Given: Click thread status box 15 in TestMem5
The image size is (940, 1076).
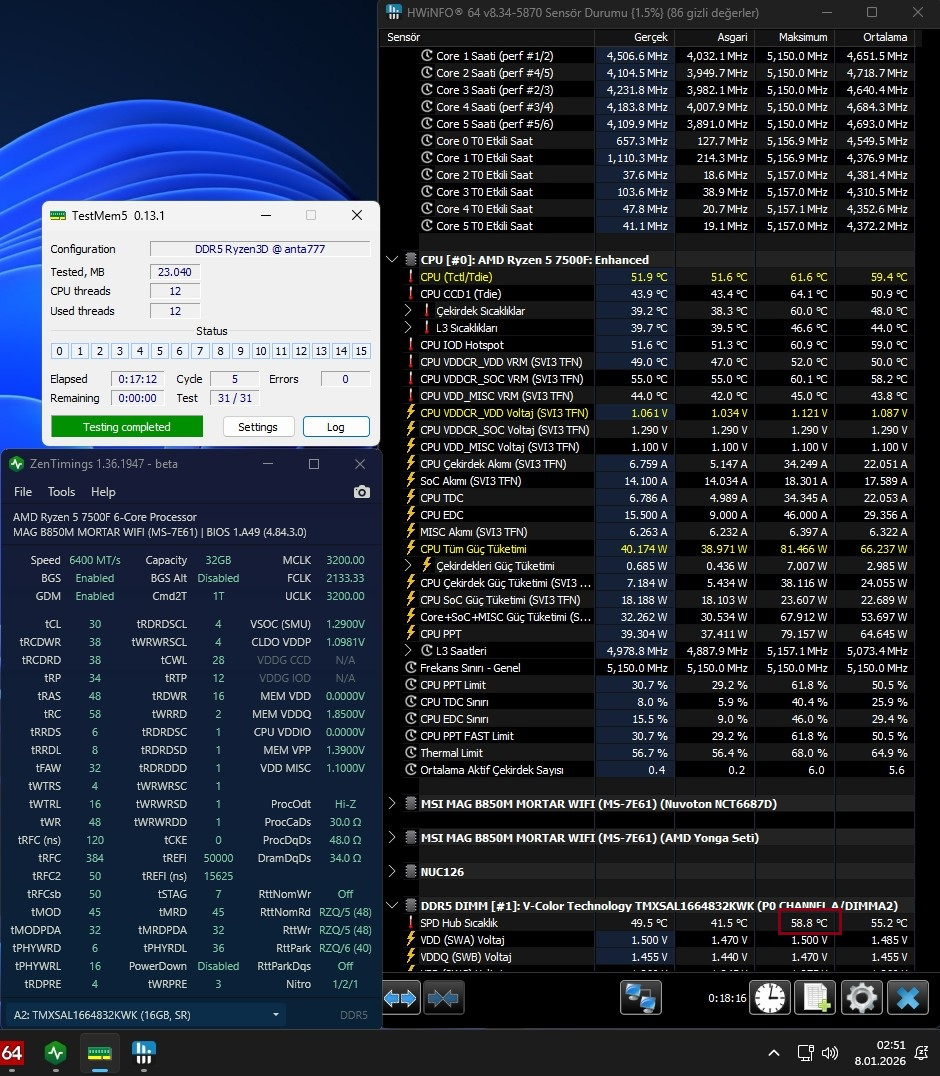Looking at the screenshot, I should coord(361,351).
